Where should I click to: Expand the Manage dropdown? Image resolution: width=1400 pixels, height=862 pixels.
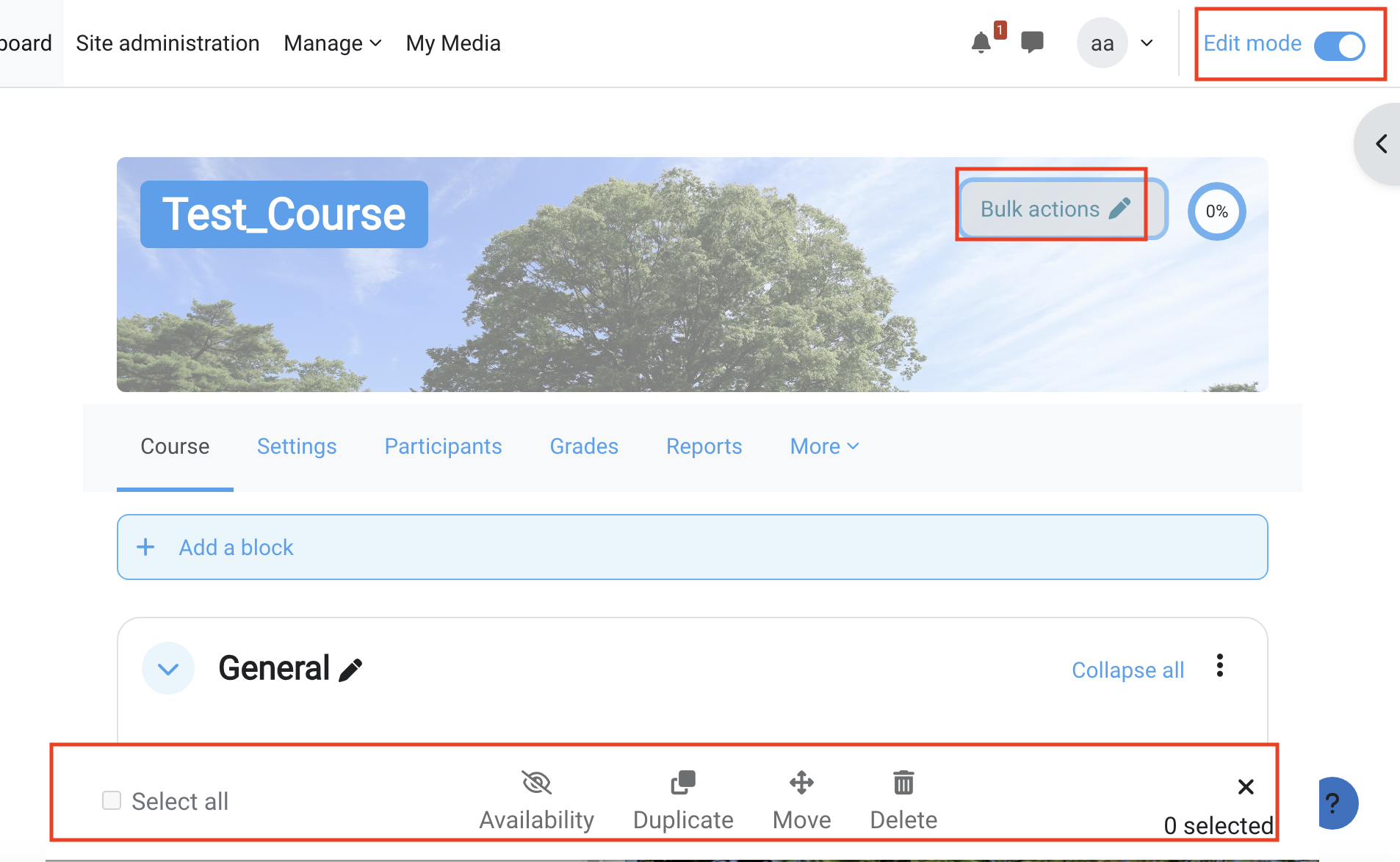pos(332,43)
